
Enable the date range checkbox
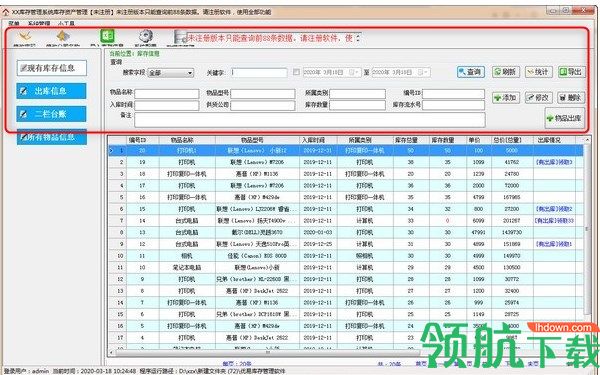coord(296,72)
